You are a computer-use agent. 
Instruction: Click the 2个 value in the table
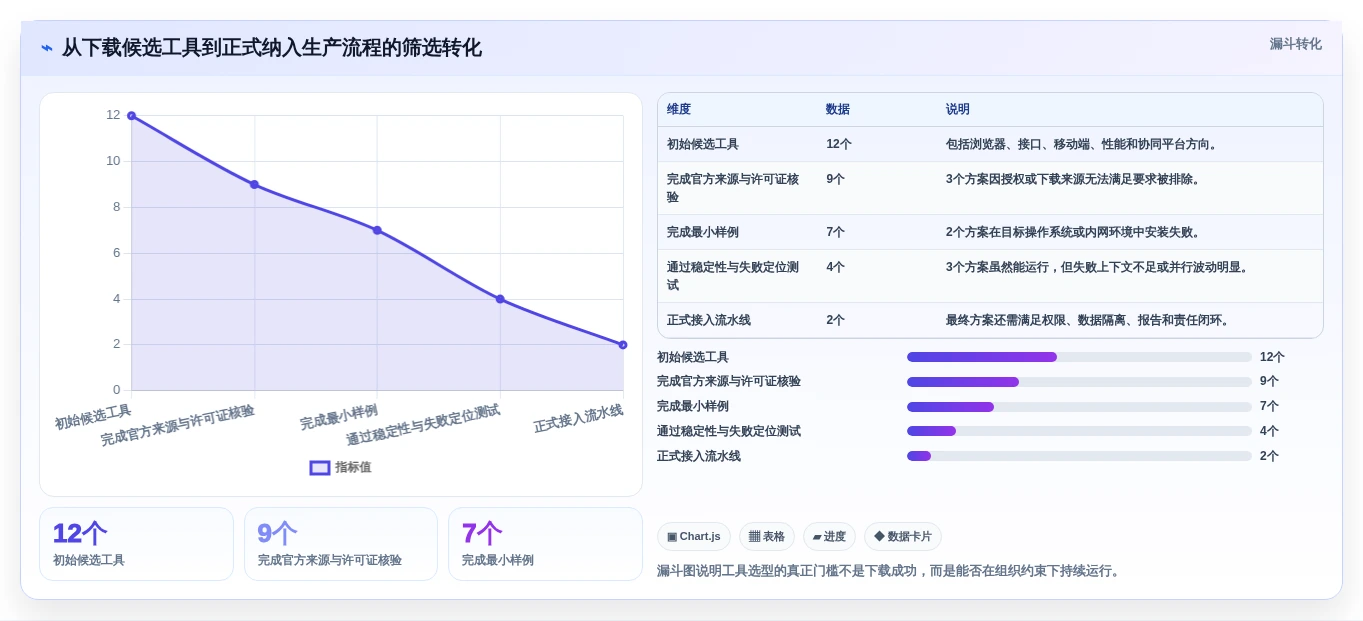pos(835,320)
